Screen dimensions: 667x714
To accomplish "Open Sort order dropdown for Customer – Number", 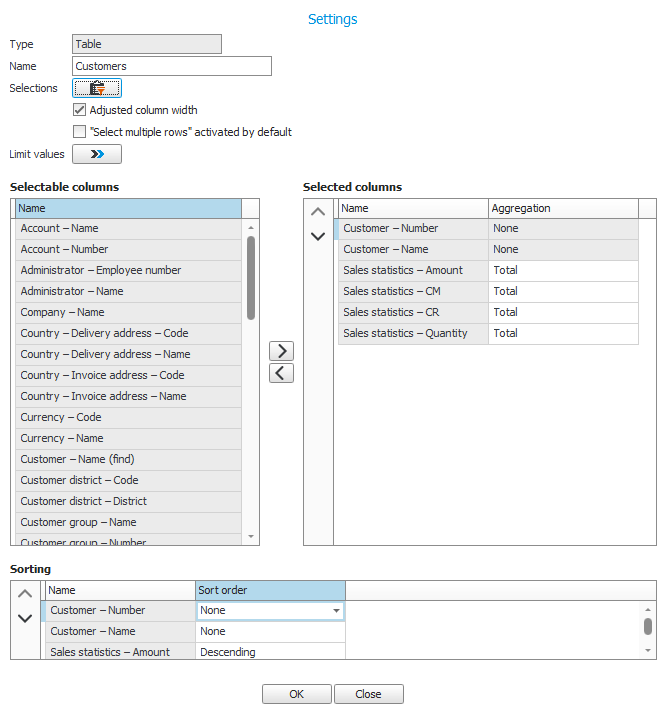I will point(336,610).
